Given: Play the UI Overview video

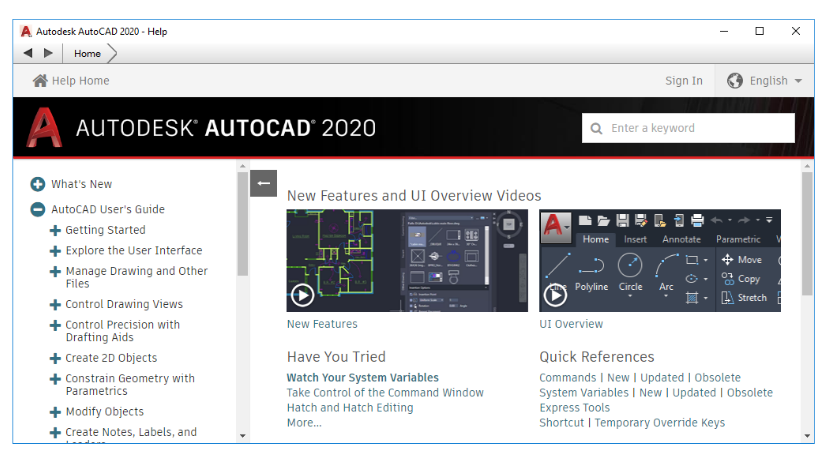Looking at the screenshot, I should (555, 295).
